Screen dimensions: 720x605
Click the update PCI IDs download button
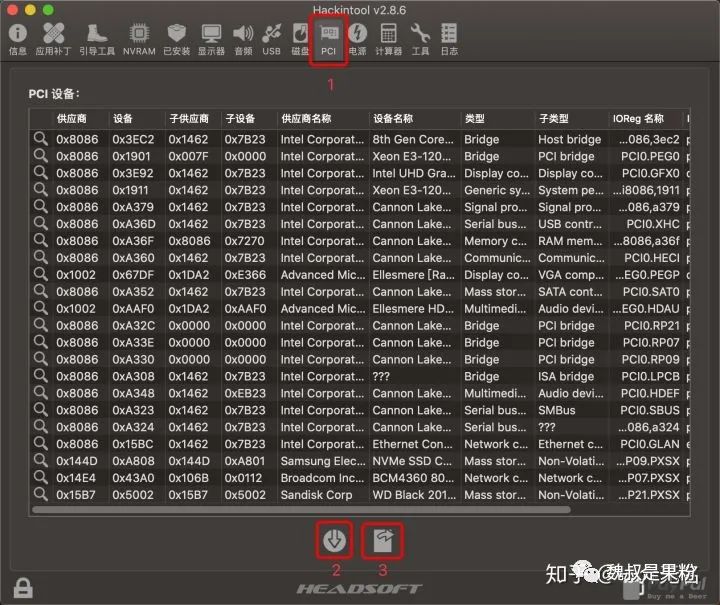coord(334,540)
